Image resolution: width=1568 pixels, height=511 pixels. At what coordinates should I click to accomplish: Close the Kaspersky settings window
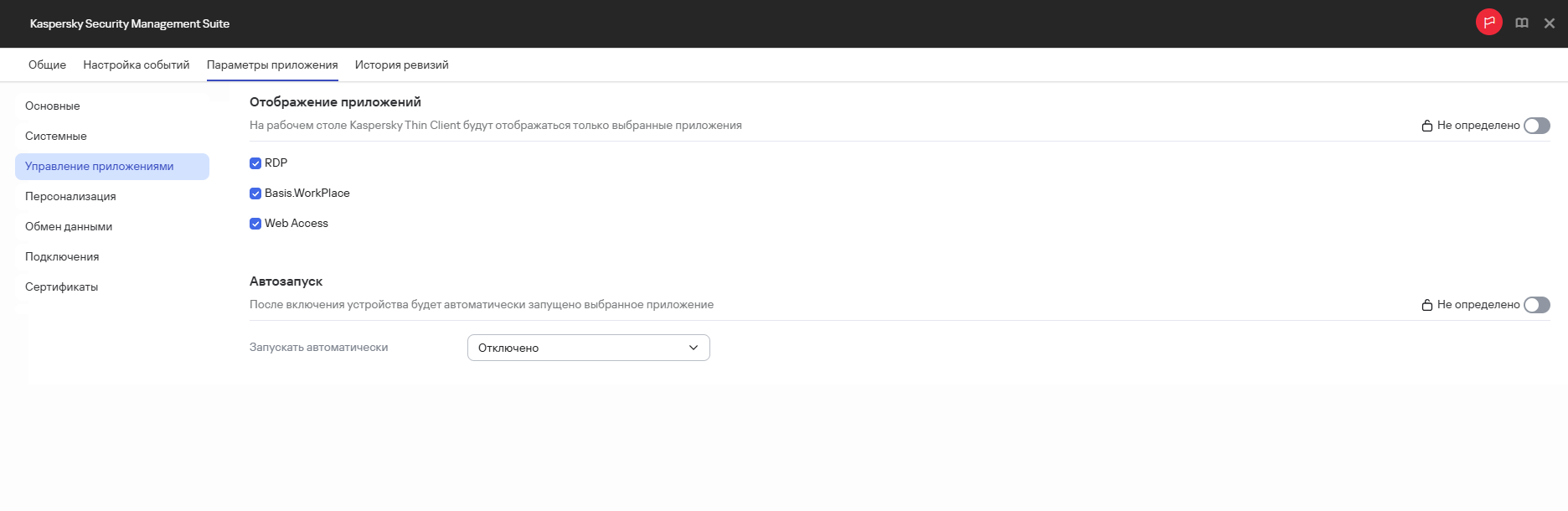(1550, 23)
